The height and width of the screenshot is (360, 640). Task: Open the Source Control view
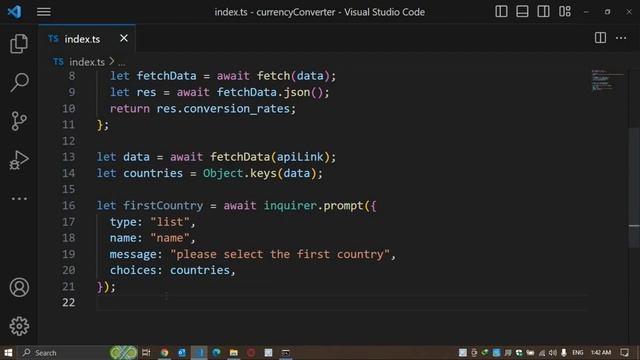tap(19, 121)
